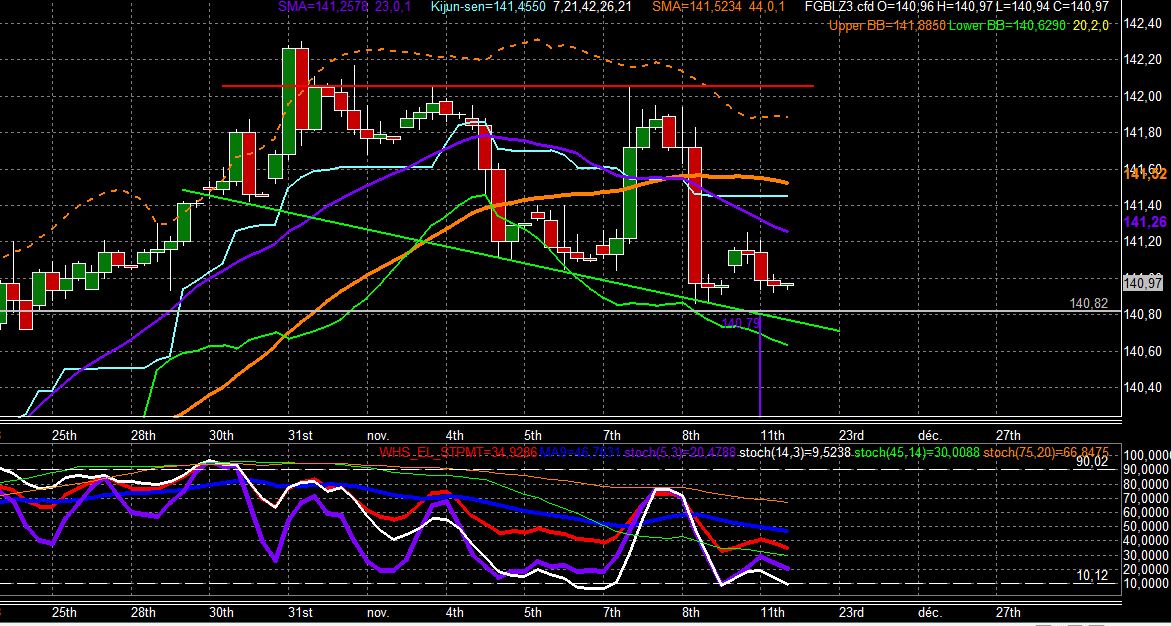Select the 20,2,0 Bollinger parameters text
Image resolution: width=1171 pixels, height=626 pixels.
[x=1090, y=25]
